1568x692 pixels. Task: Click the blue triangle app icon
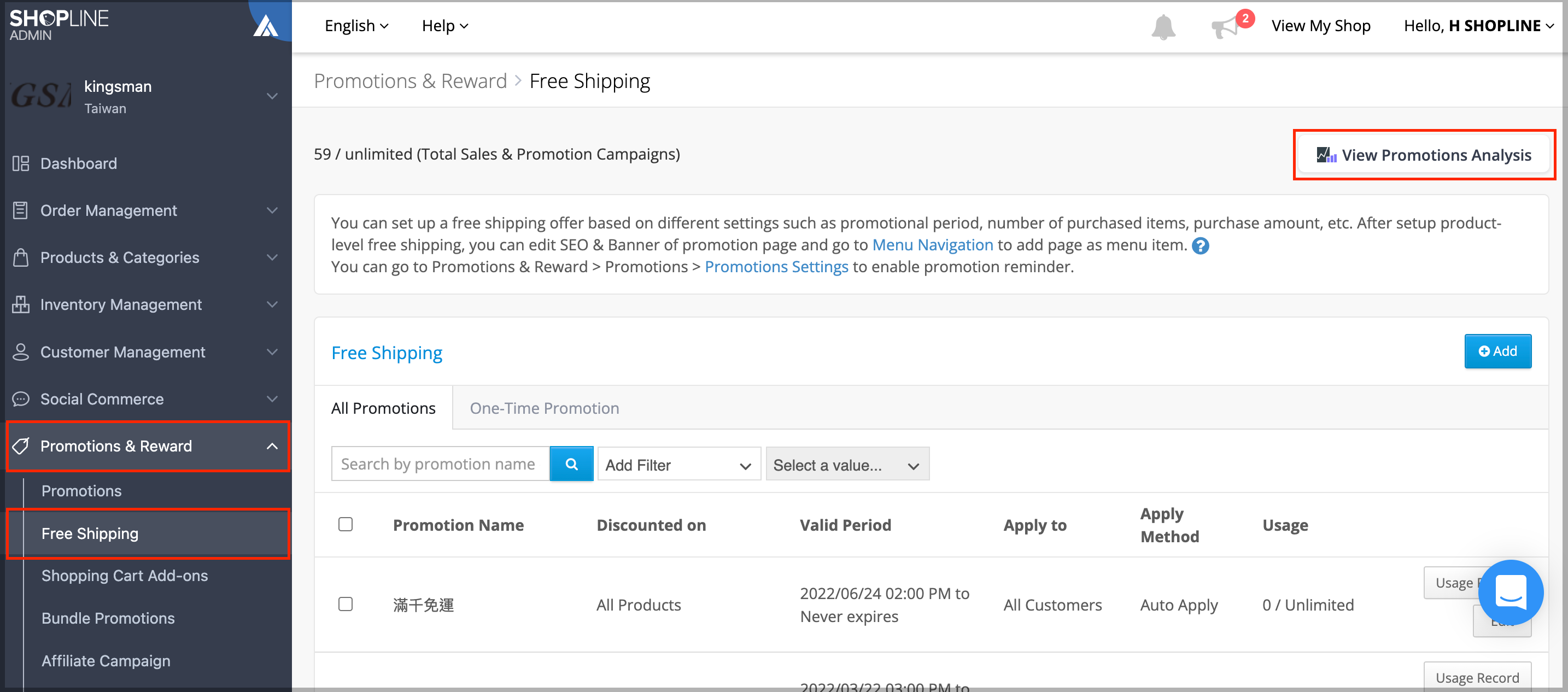[x=266, y=26]
